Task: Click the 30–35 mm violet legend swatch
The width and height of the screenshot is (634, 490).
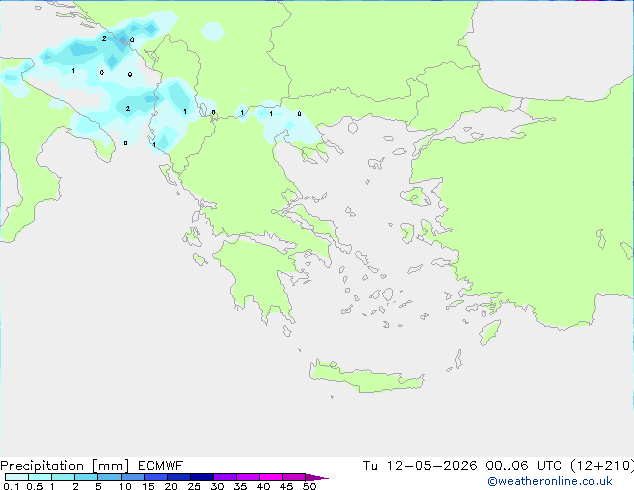Action: 224,477
